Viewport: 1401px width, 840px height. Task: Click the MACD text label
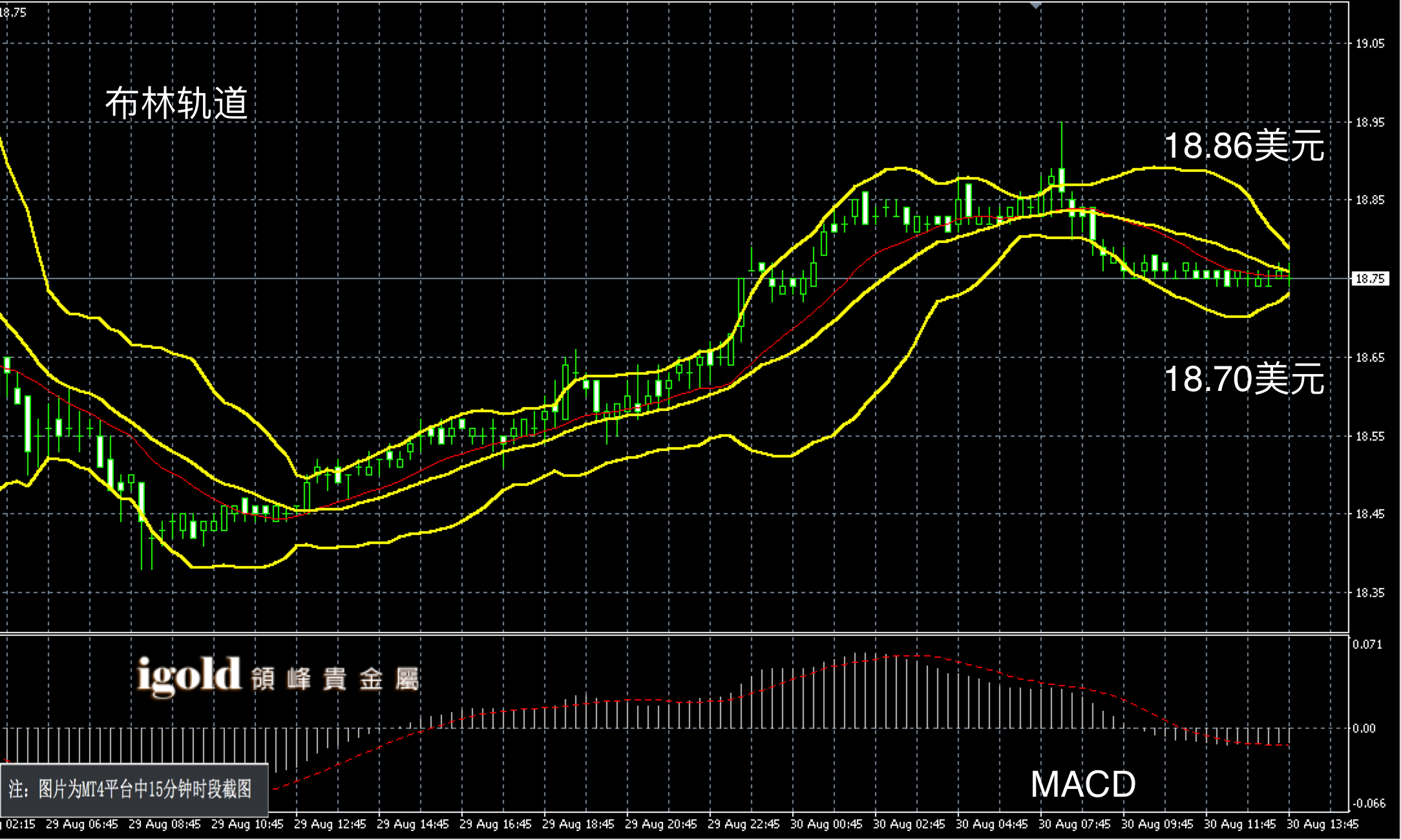(x=1083, y=784)
